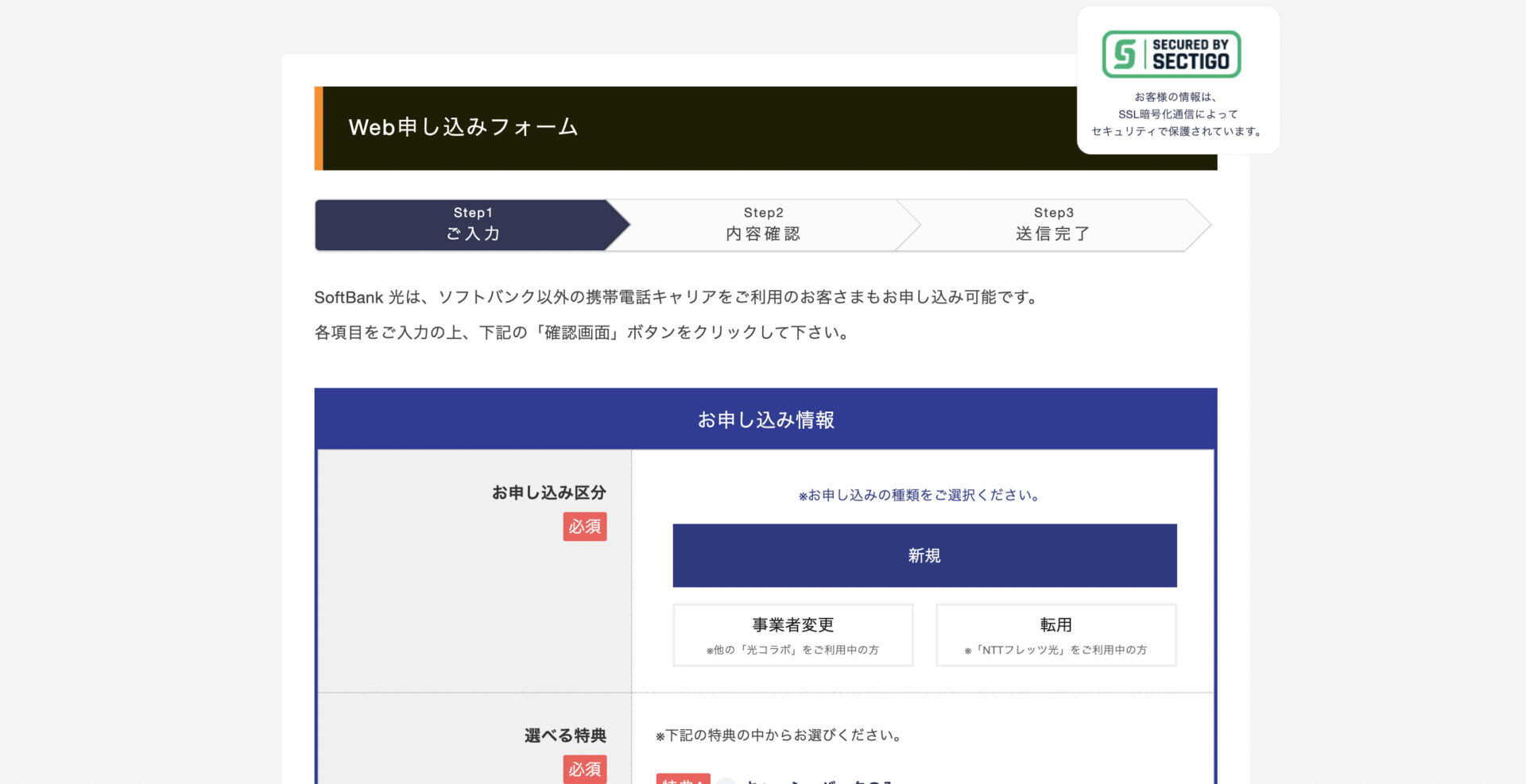
Task: Click the Web申し込みフォーム header title
Action: tap(463, 127)
